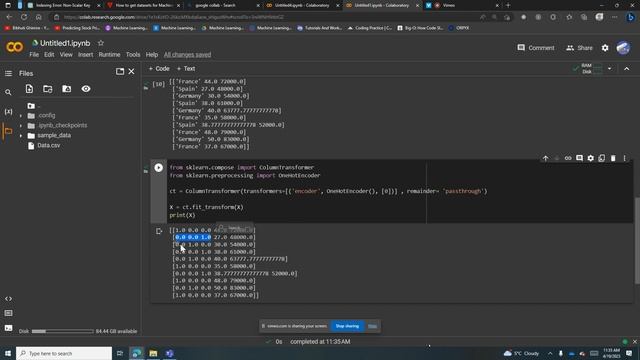The height and width of the screenshot is (360, 640).
Task: Switch to the Vimeo browser tab
Action: pyautogui.click(x=462, y=5)
